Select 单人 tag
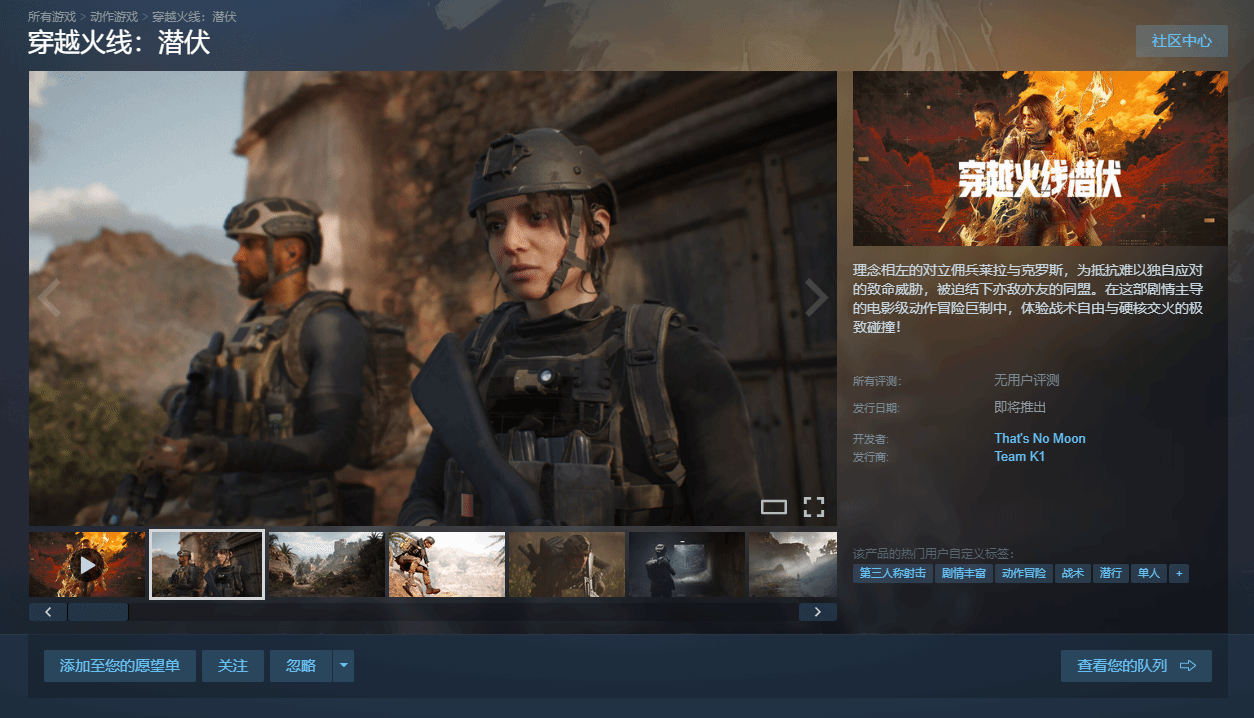 tap(1148, 574)
